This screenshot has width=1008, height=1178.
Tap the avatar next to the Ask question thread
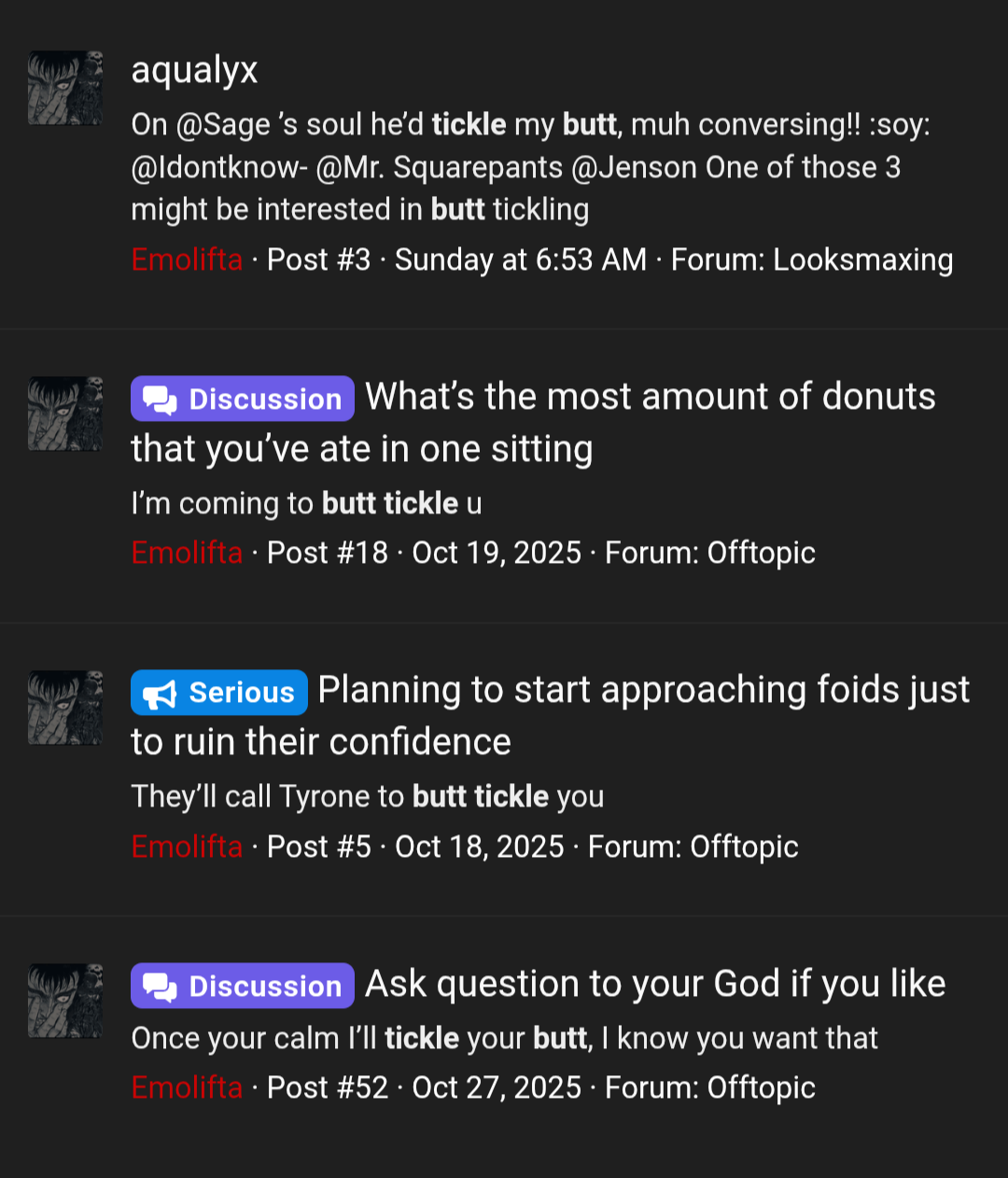[65, 1001]
